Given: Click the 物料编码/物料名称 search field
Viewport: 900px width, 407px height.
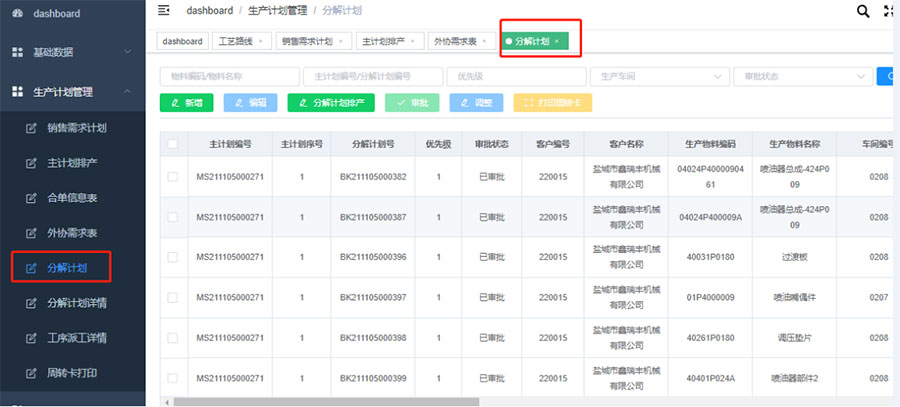Looking at the screenshot, I should coord(229,76).
